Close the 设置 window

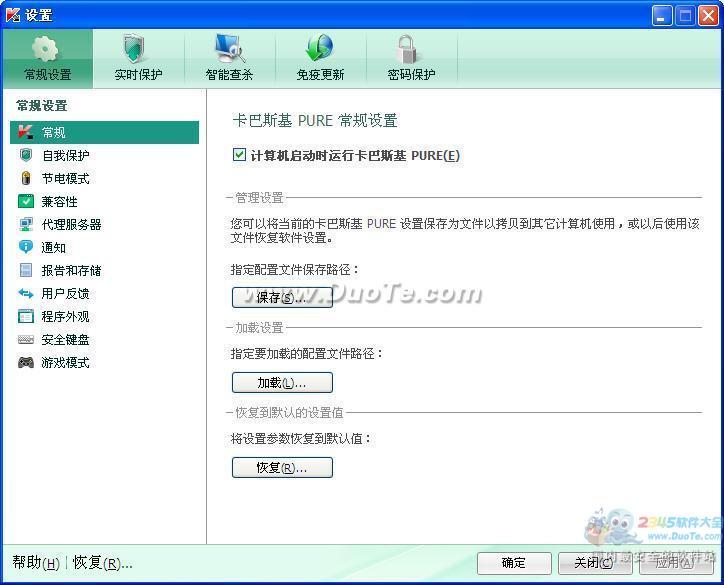[x=708, y=16]
